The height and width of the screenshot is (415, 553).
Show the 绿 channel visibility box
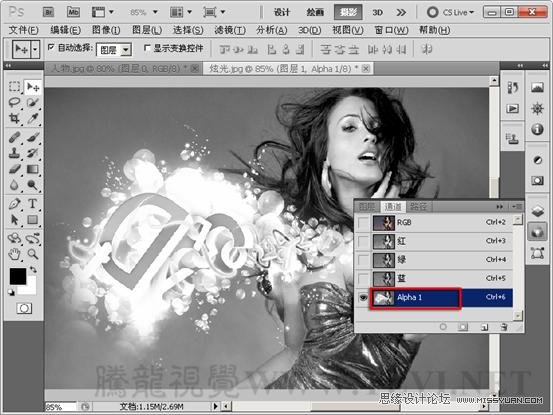point(363,260)
